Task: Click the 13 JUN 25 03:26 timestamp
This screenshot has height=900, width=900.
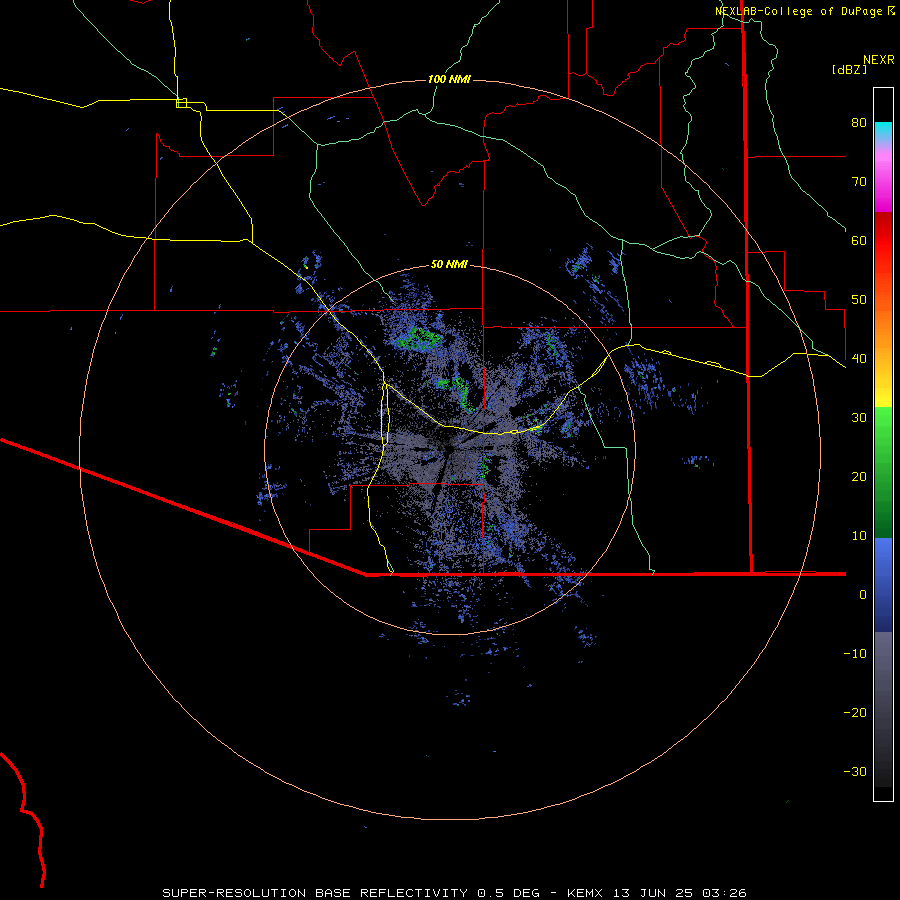Action: tap(680, 893)
